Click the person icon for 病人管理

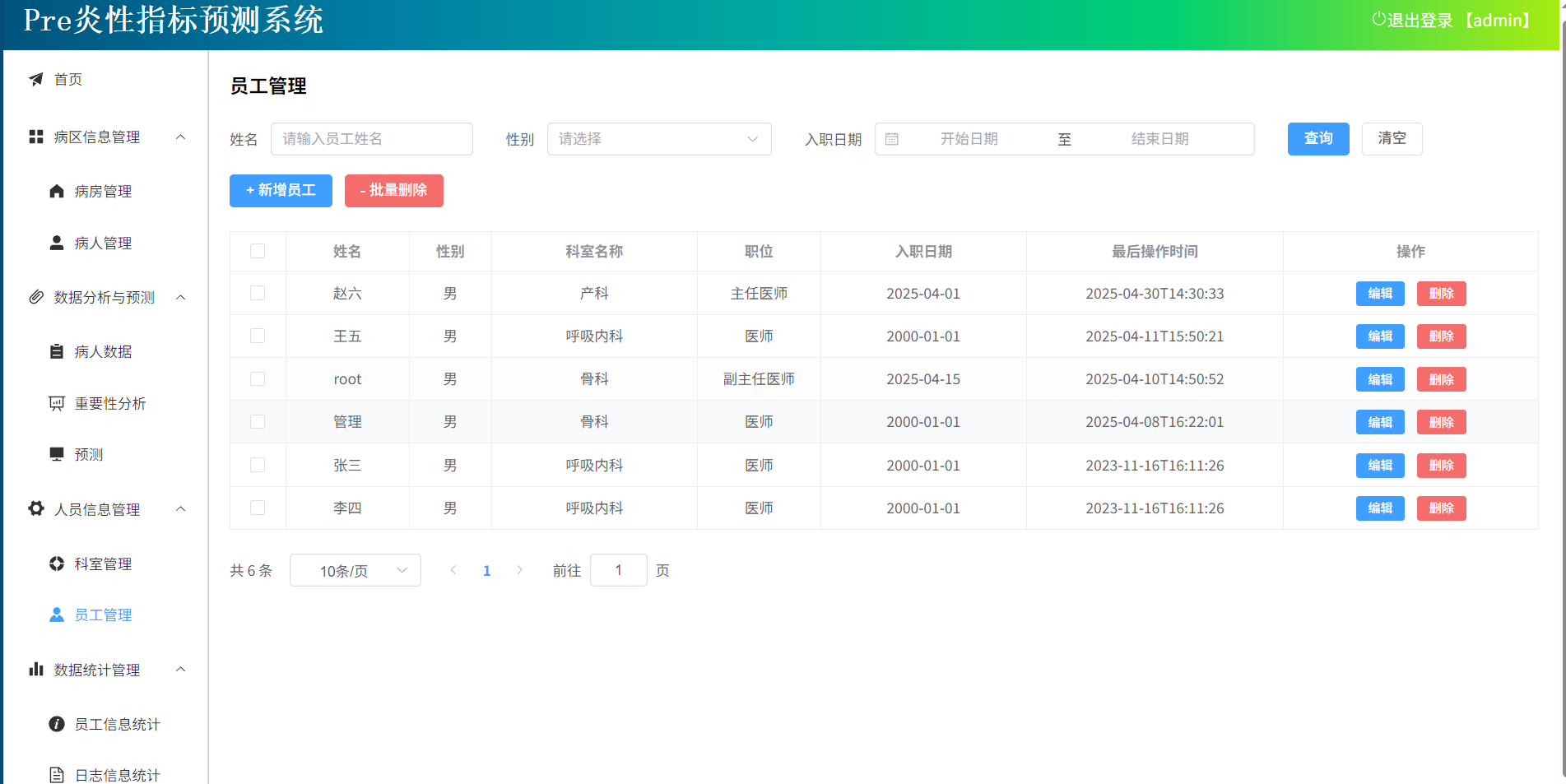(57, 243)
